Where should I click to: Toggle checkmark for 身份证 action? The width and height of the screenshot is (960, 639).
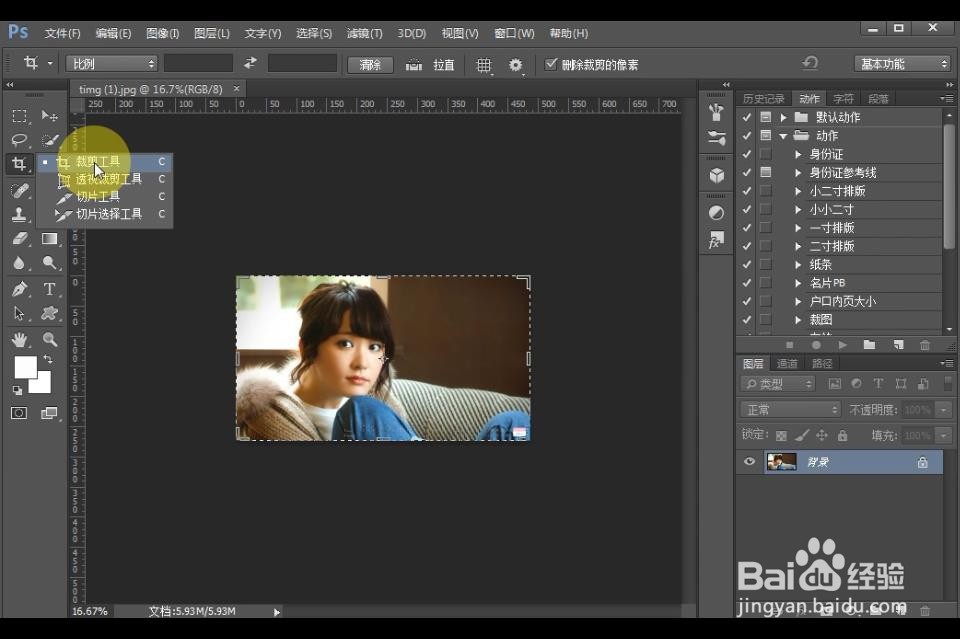click(746, 154)
